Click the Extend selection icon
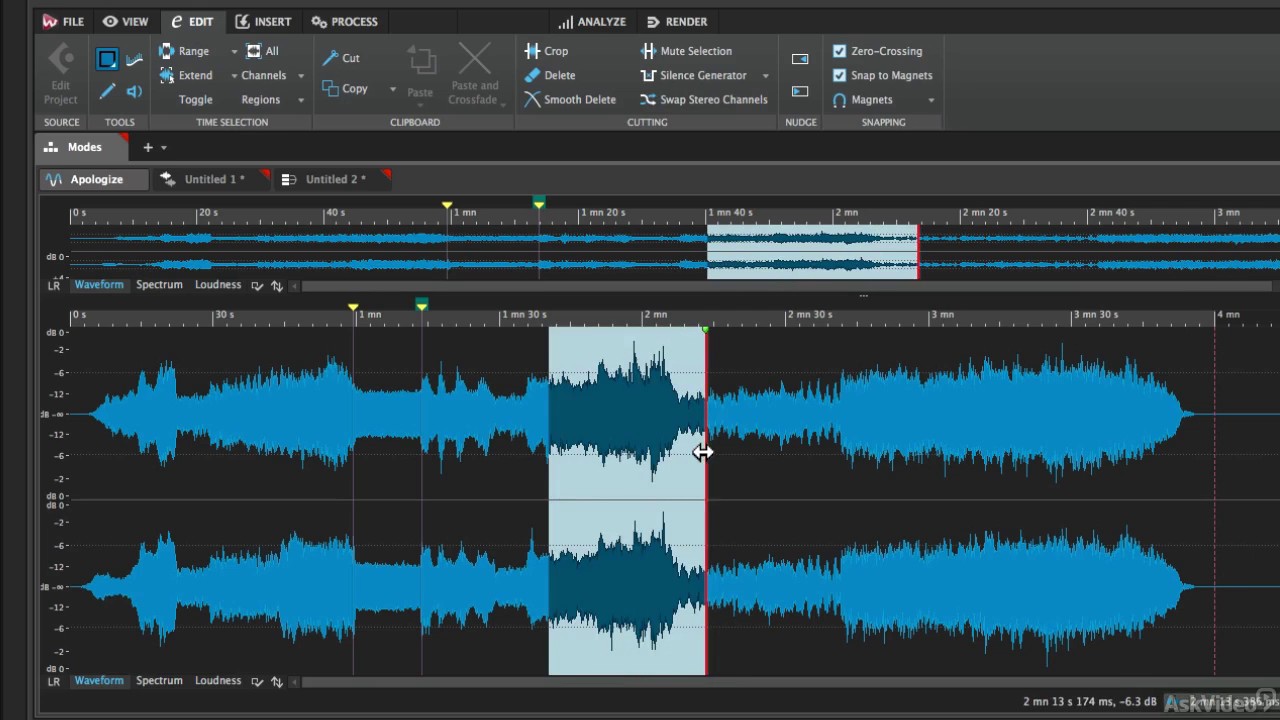The height and width of the screenshot is (720, 1280). pyautogui.click(x=166, y=75)
